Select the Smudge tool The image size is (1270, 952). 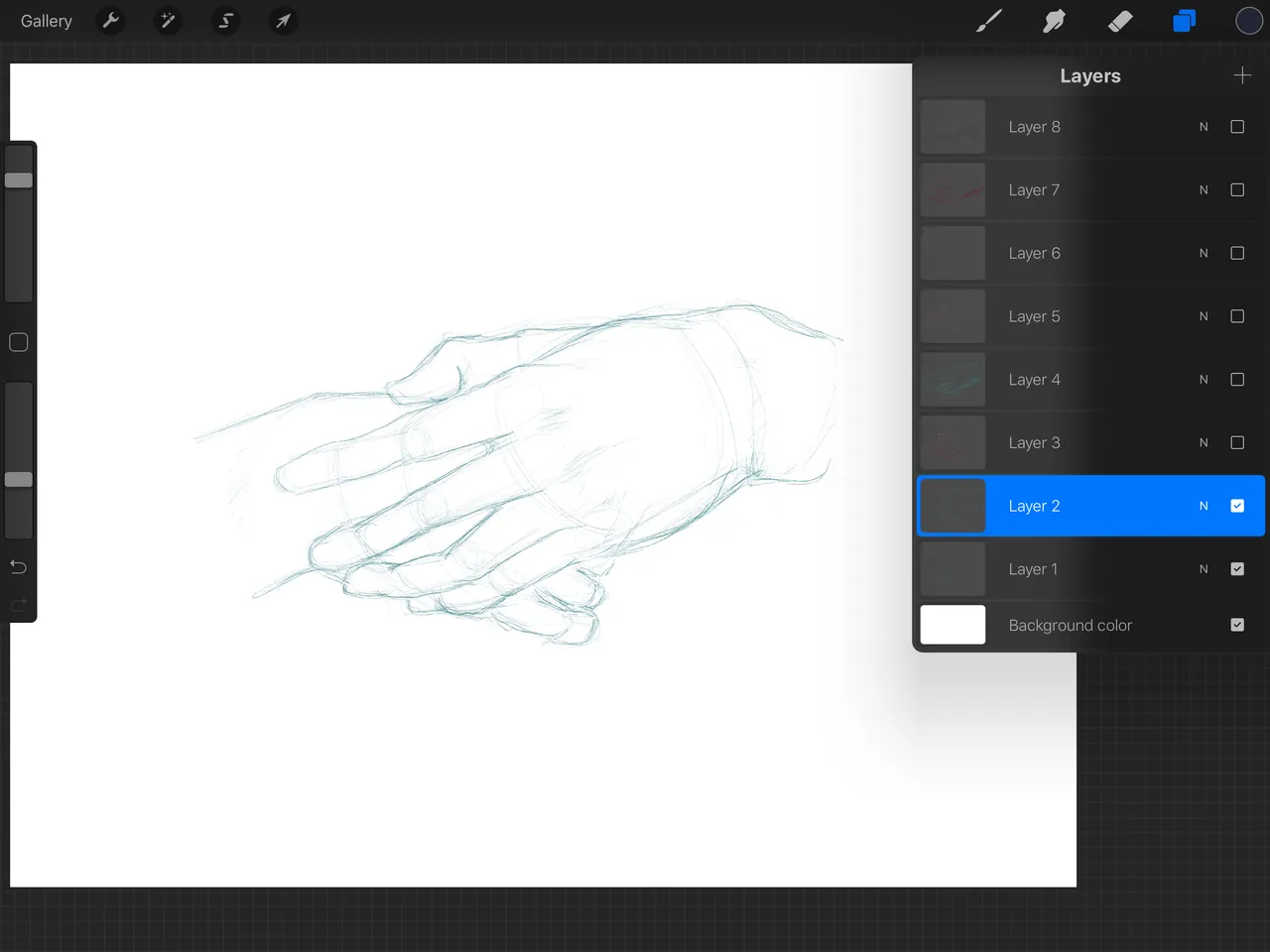coord(1054,21)
